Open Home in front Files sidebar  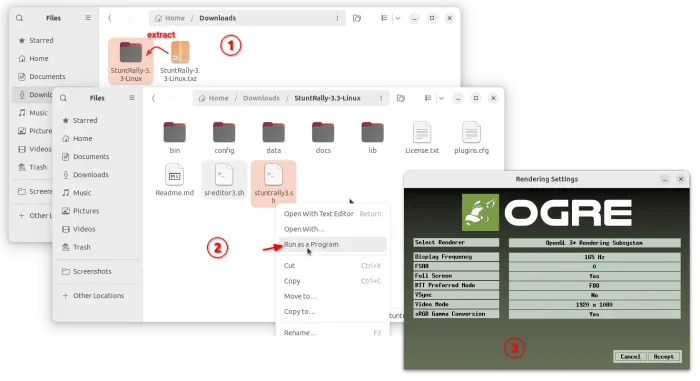pyautogui.click(x=98, y=138)
